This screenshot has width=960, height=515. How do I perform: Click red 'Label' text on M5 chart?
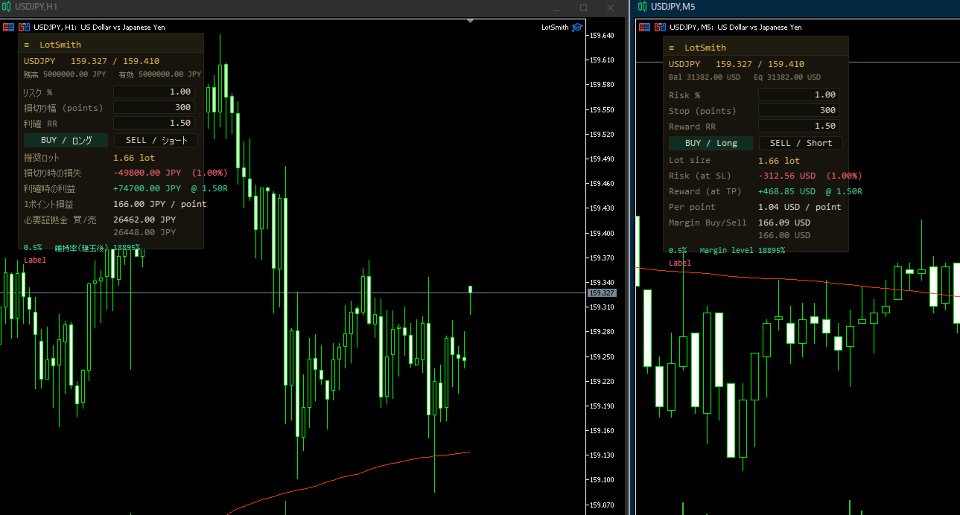click(x=680, y=263)
